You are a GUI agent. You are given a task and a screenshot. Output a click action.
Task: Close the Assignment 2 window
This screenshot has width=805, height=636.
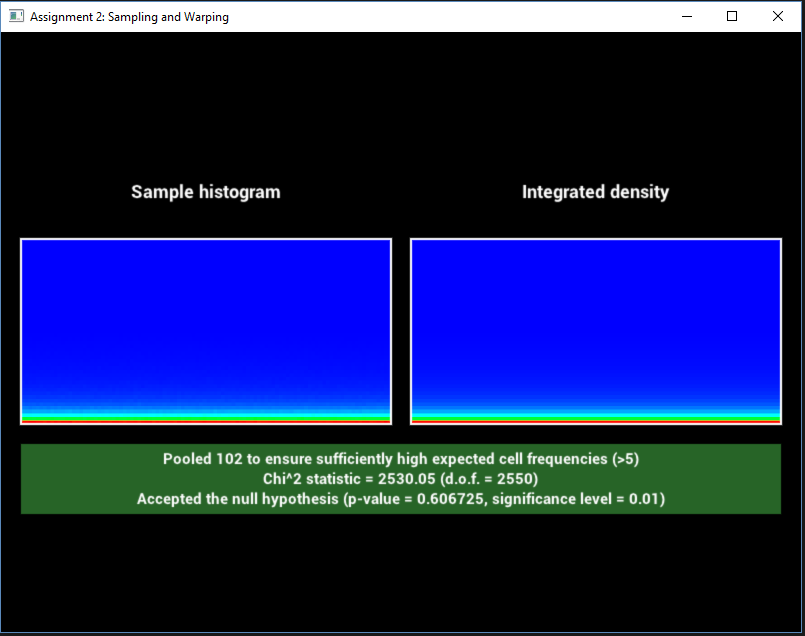coord(778,16)
